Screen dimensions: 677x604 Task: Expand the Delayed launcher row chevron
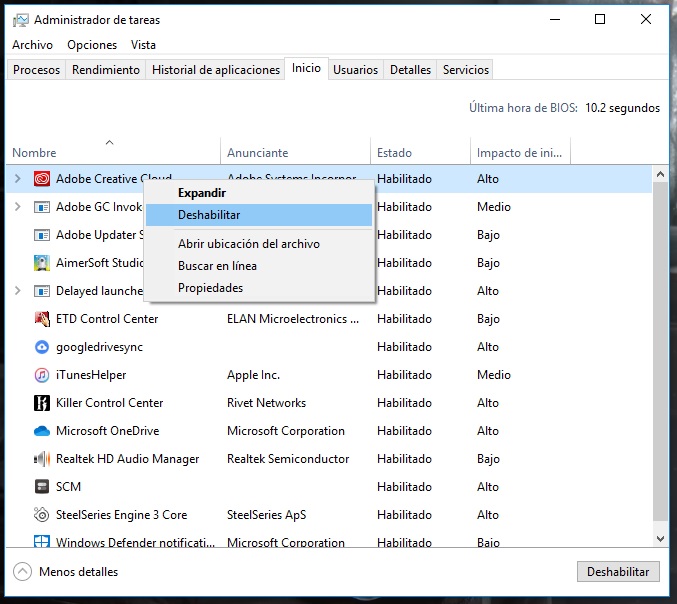[x=18, y=291]
